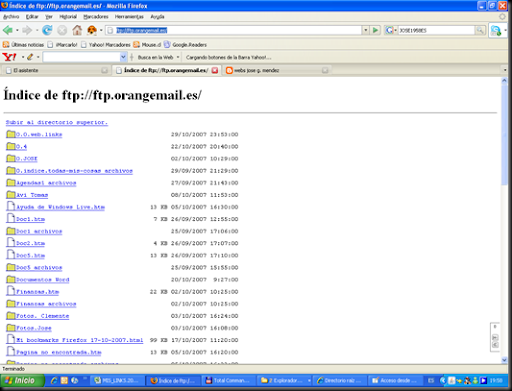Image resolution: width=512 pixels, height=391 pixels.
Task: Open the Fotos.Jose folder link
Action: [x=34, y=328]
